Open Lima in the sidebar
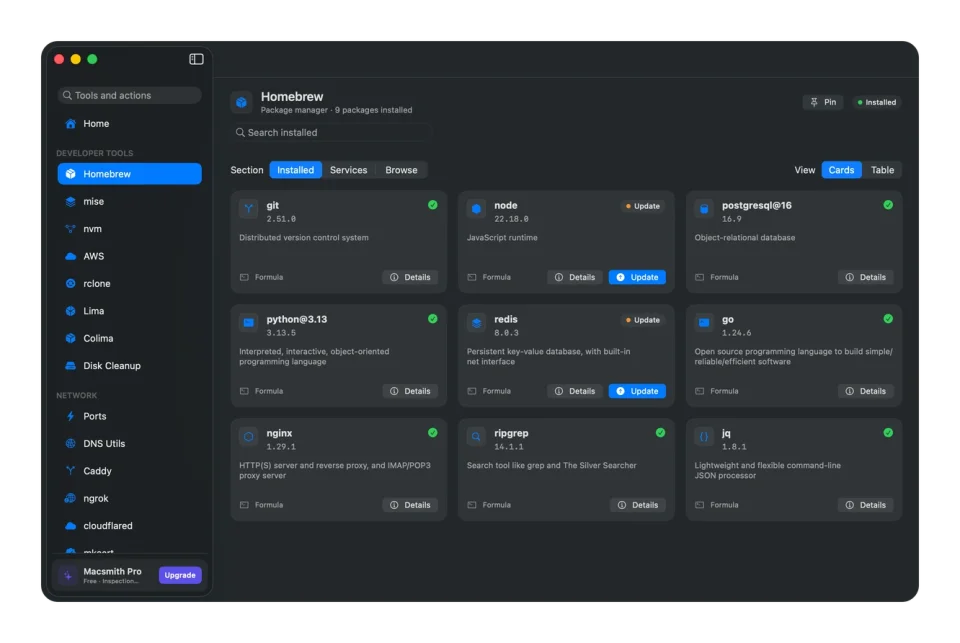 pos(129,311)
